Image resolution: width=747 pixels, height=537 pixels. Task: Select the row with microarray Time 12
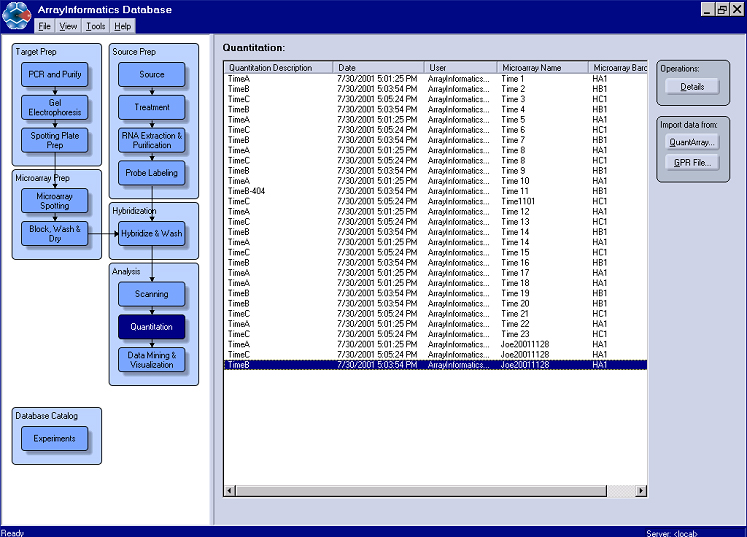click(x=435, y=212)
